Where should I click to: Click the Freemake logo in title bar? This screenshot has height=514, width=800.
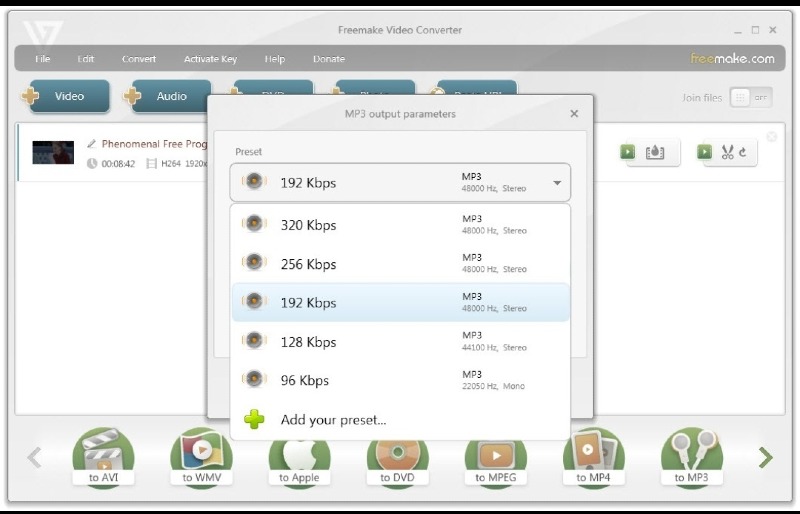[x=43, y=33]
